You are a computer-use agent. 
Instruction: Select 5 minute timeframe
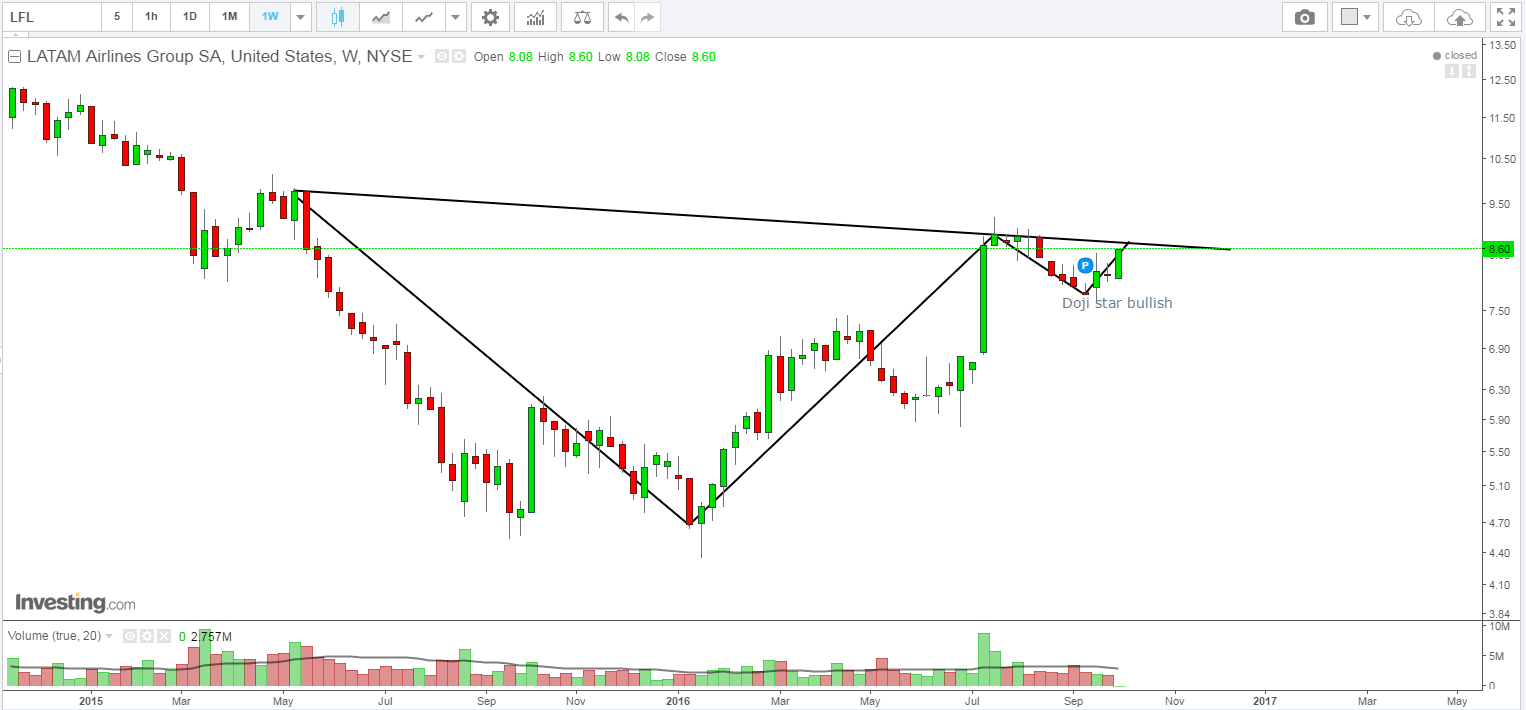[117, 17]
